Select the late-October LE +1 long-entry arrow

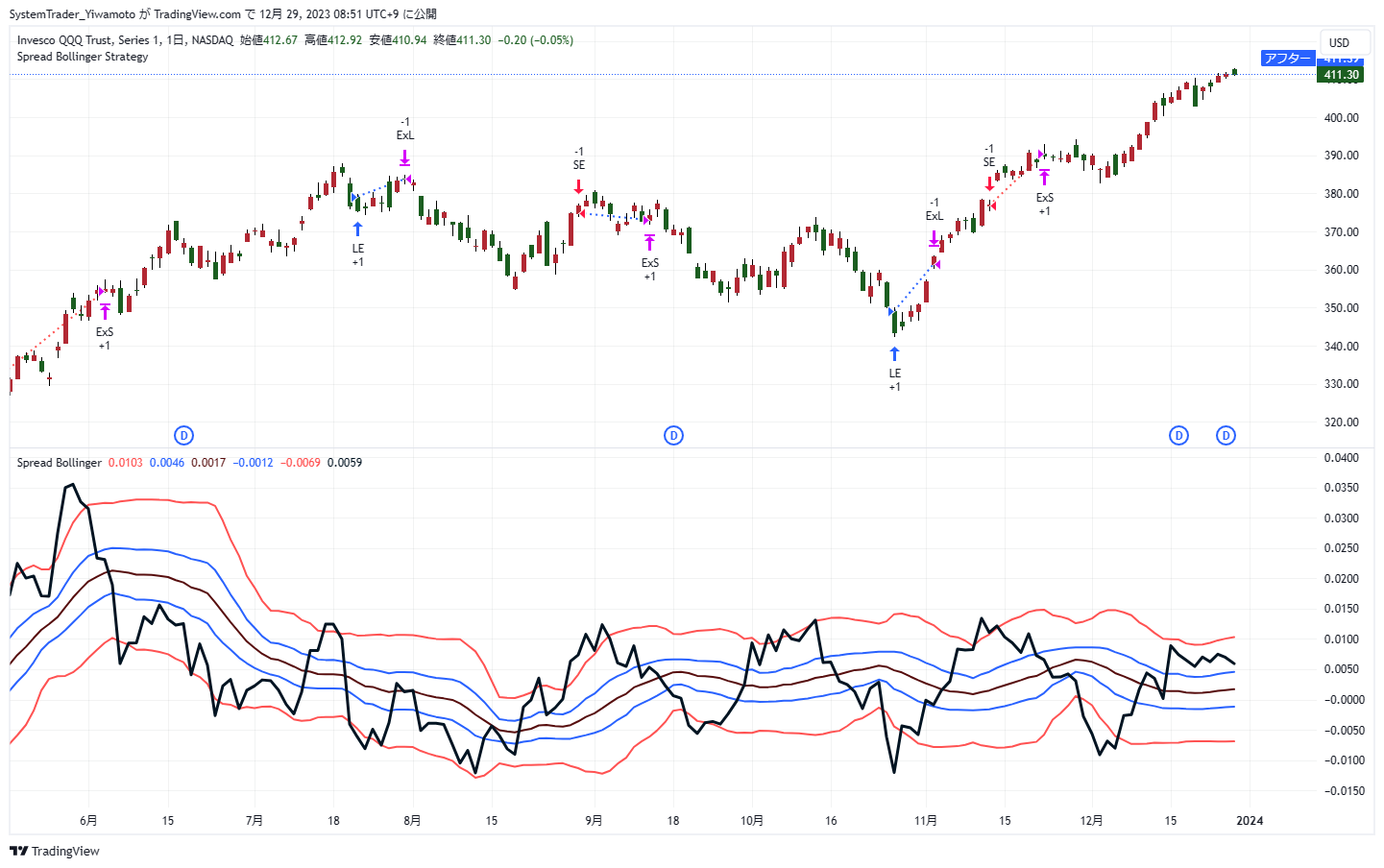point(894,353)
